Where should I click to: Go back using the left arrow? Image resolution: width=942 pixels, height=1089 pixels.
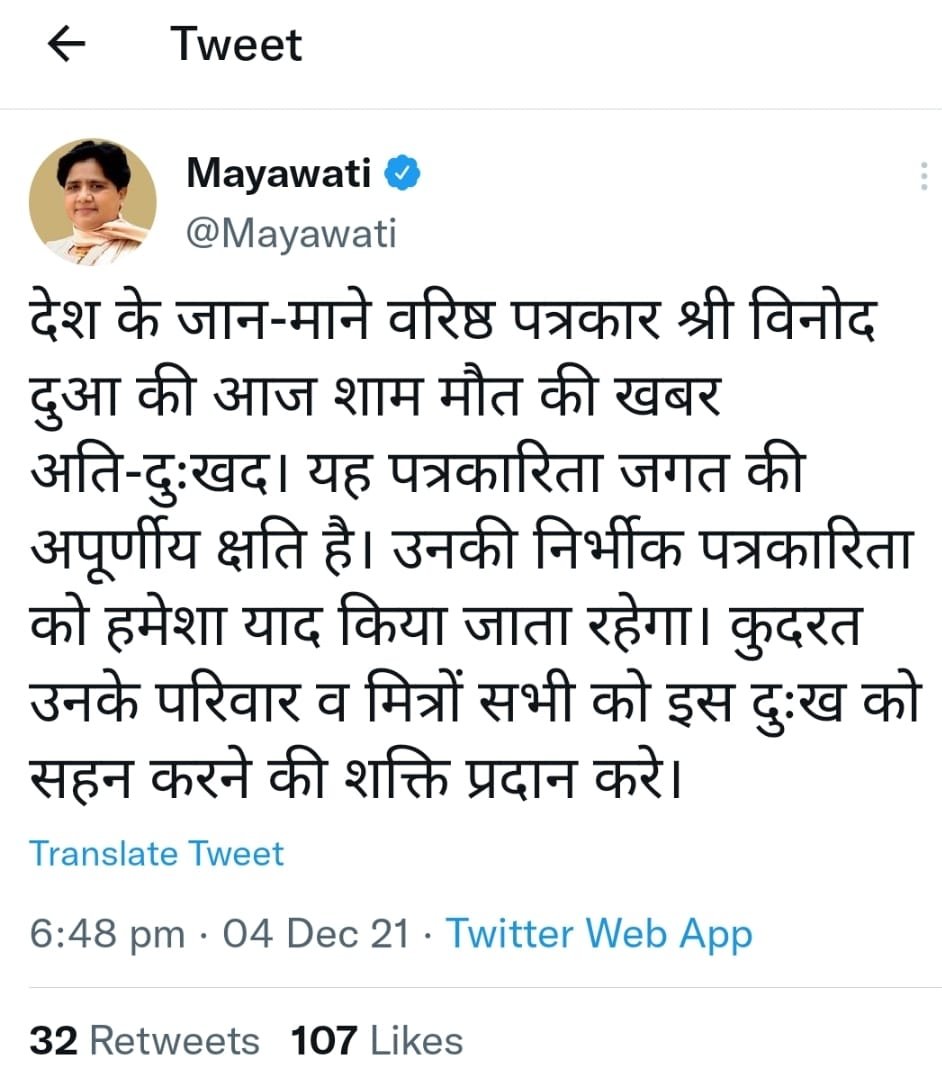click(66, 44)
